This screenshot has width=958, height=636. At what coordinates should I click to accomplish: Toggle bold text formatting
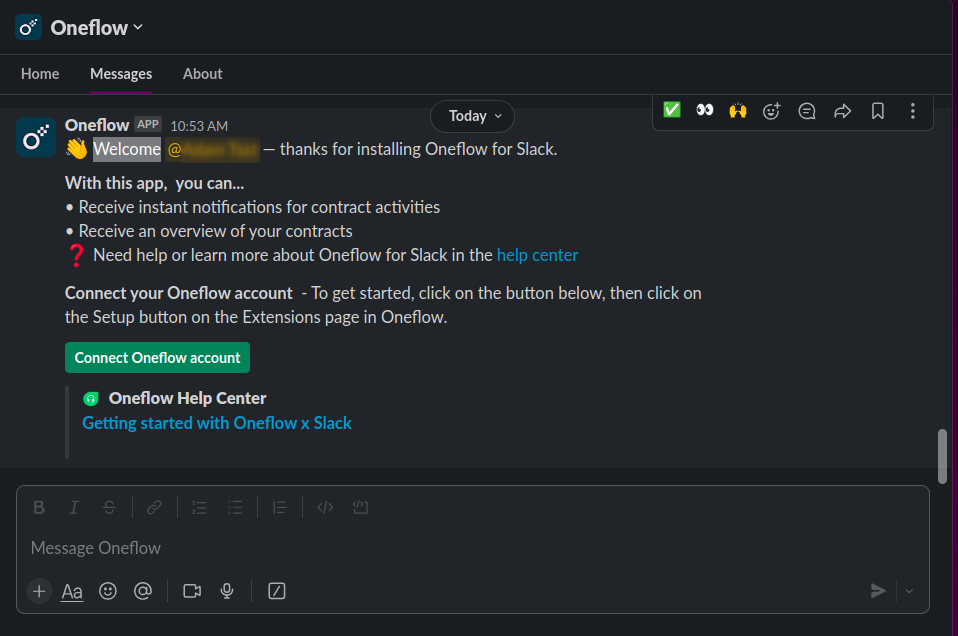tap(38, 507)
